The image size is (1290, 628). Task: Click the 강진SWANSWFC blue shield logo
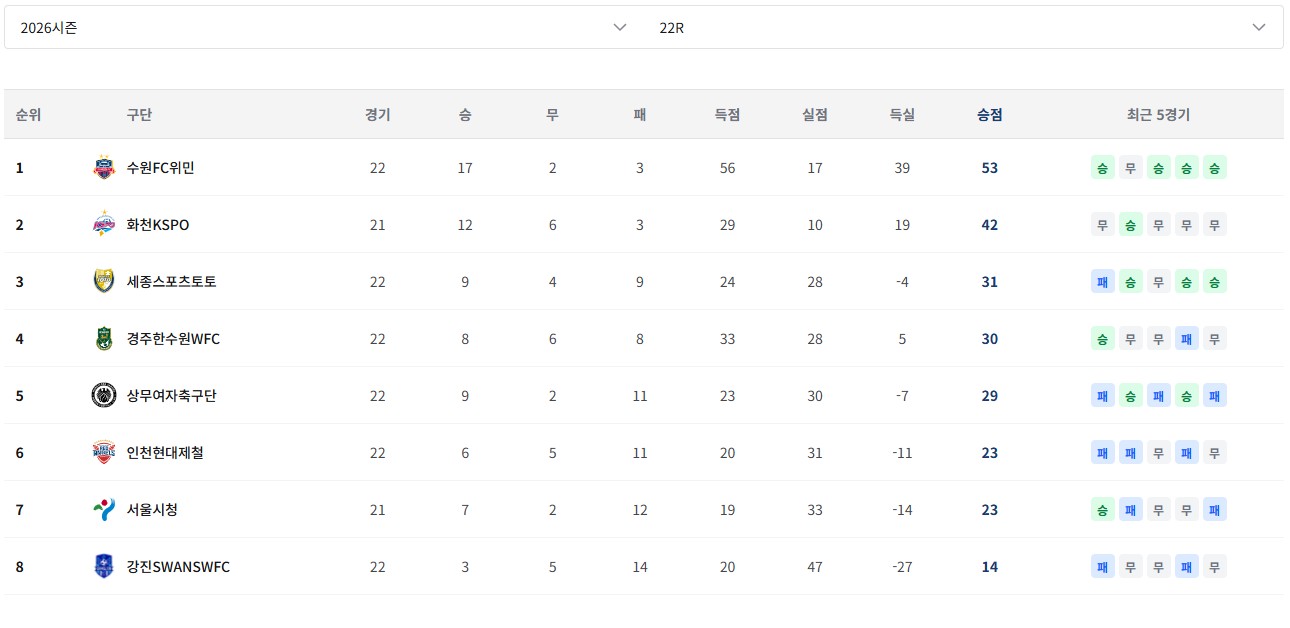pos(104,566)
